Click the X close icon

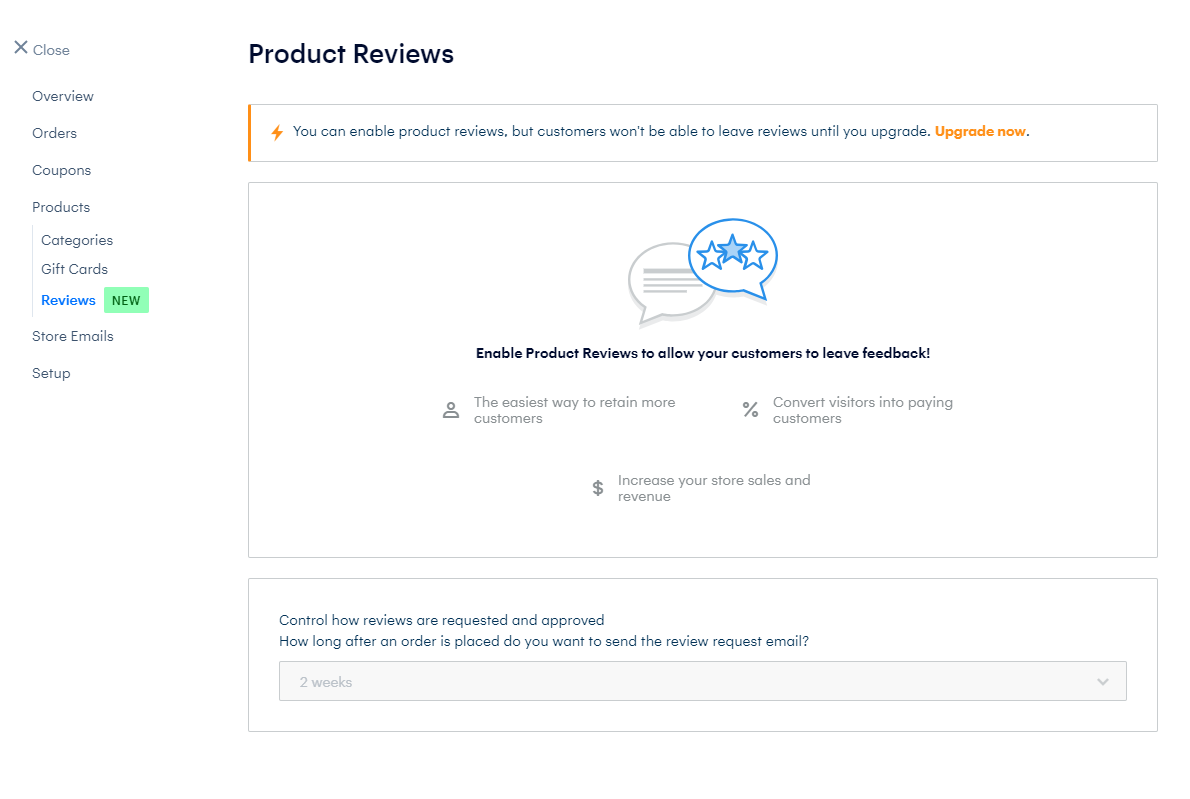(21, 48)
